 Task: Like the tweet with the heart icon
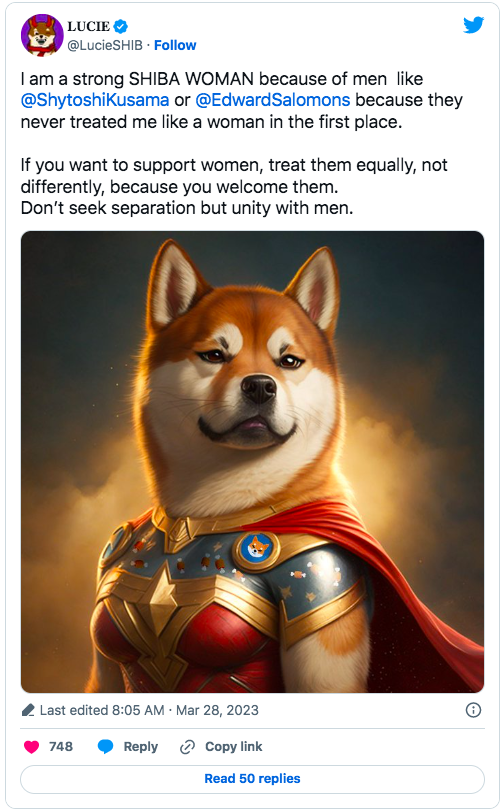[x=32, y=747]
